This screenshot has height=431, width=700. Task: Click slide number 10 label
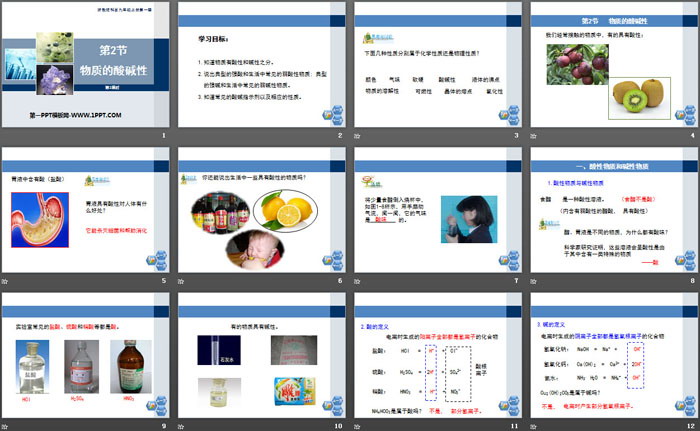338,426
